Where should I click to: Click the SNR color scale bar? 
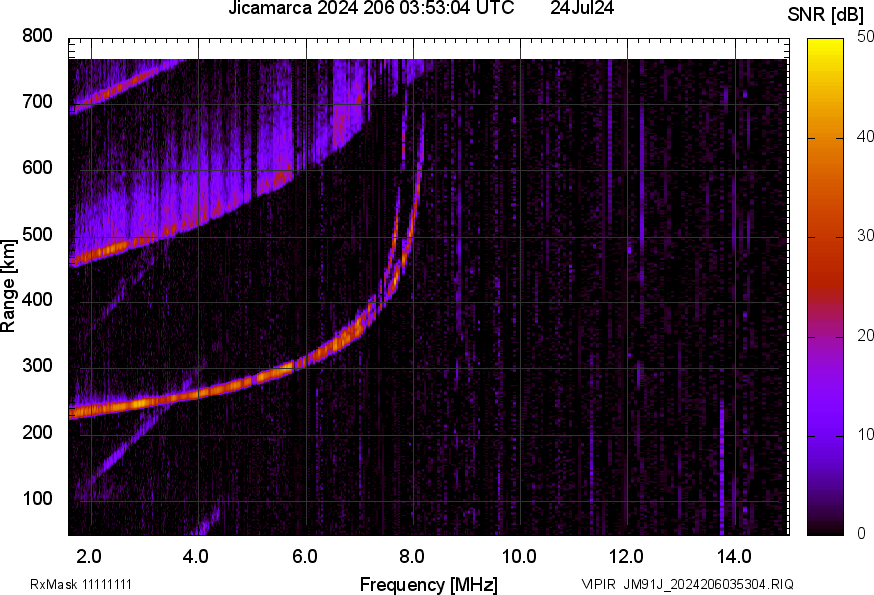tap(826, 287)
